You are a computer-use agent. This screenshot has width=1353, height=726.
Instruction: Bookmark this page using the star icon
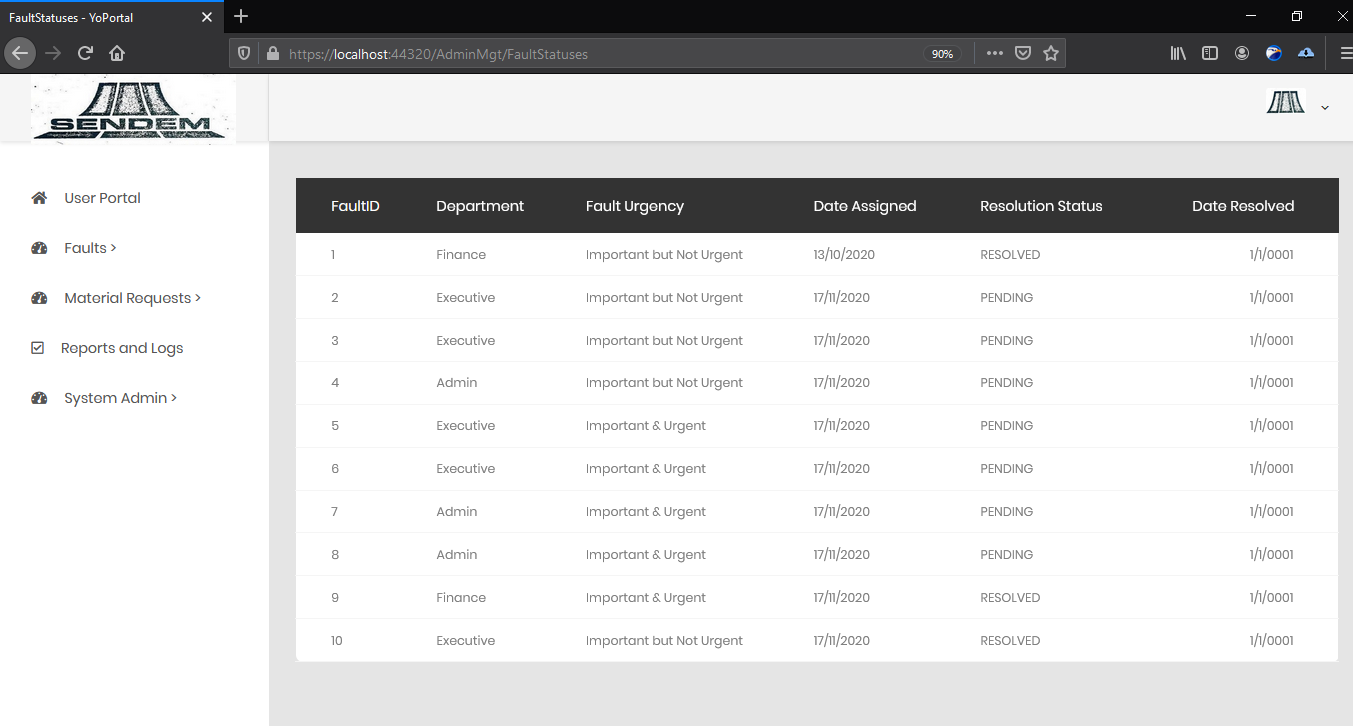point(1051,54)
